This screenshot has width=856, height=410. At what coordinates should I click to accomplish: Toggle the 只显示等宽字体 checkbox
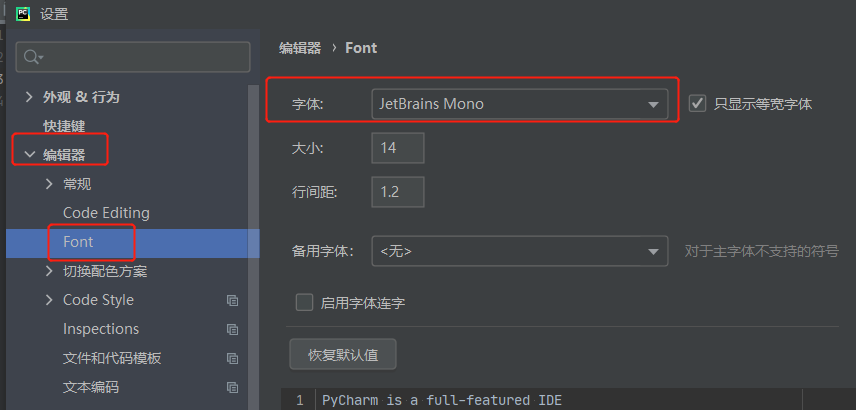(x=697, y=103)
